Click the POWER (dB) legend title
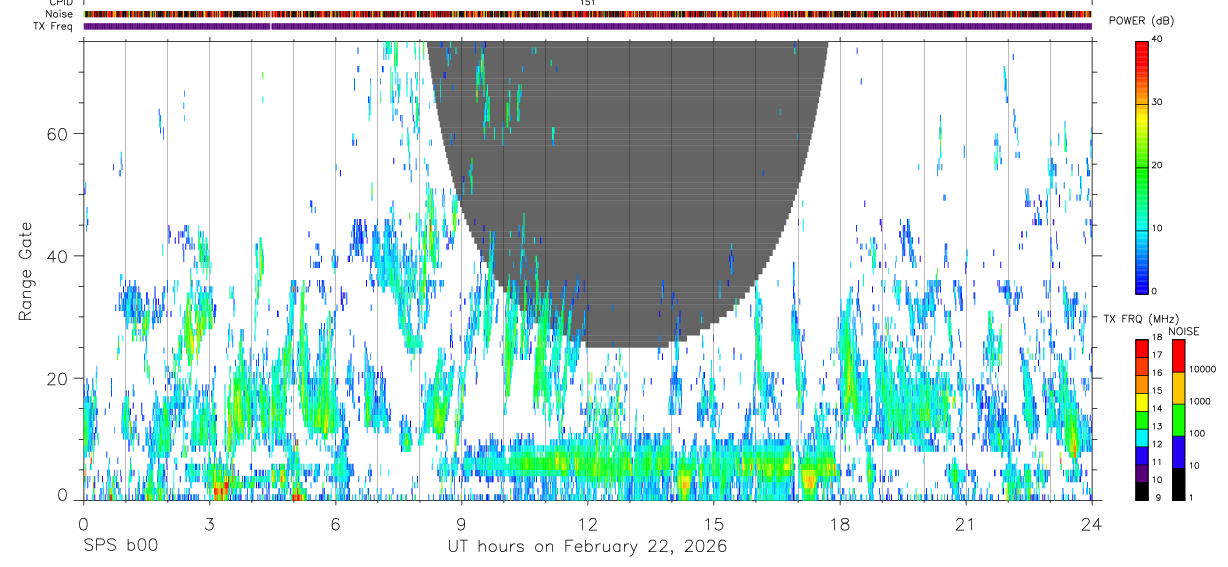 [1142, 21]
